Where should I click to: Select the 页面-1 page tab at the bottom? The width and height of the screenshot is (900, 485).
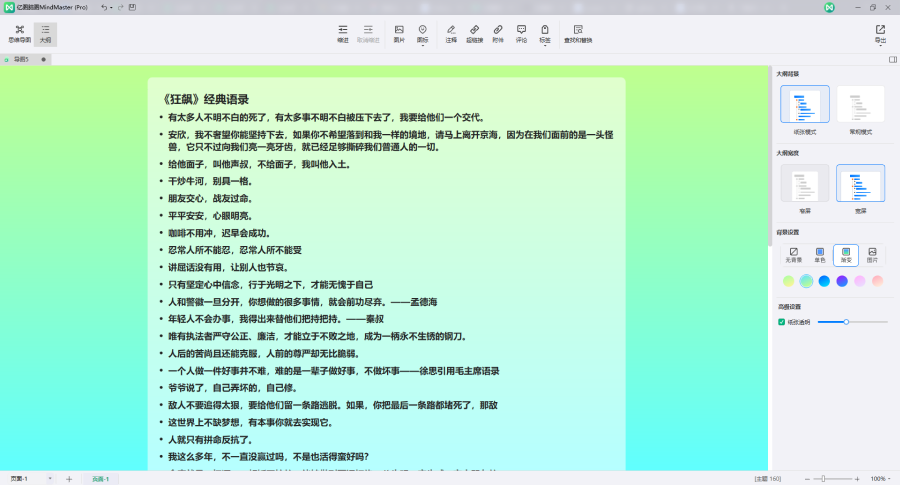(100, 479)
